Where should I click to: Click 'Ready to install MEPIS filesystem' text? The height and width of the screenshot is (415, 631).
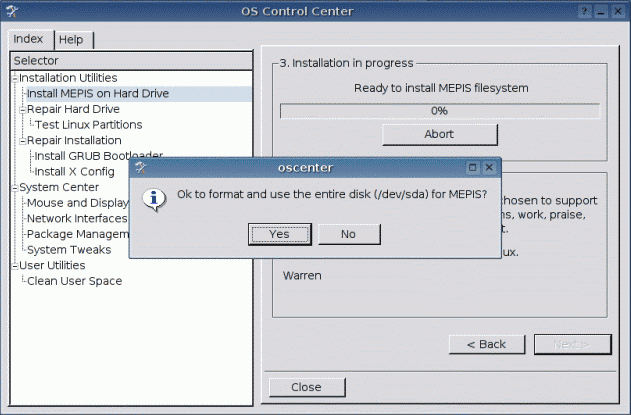coord(441,88)
